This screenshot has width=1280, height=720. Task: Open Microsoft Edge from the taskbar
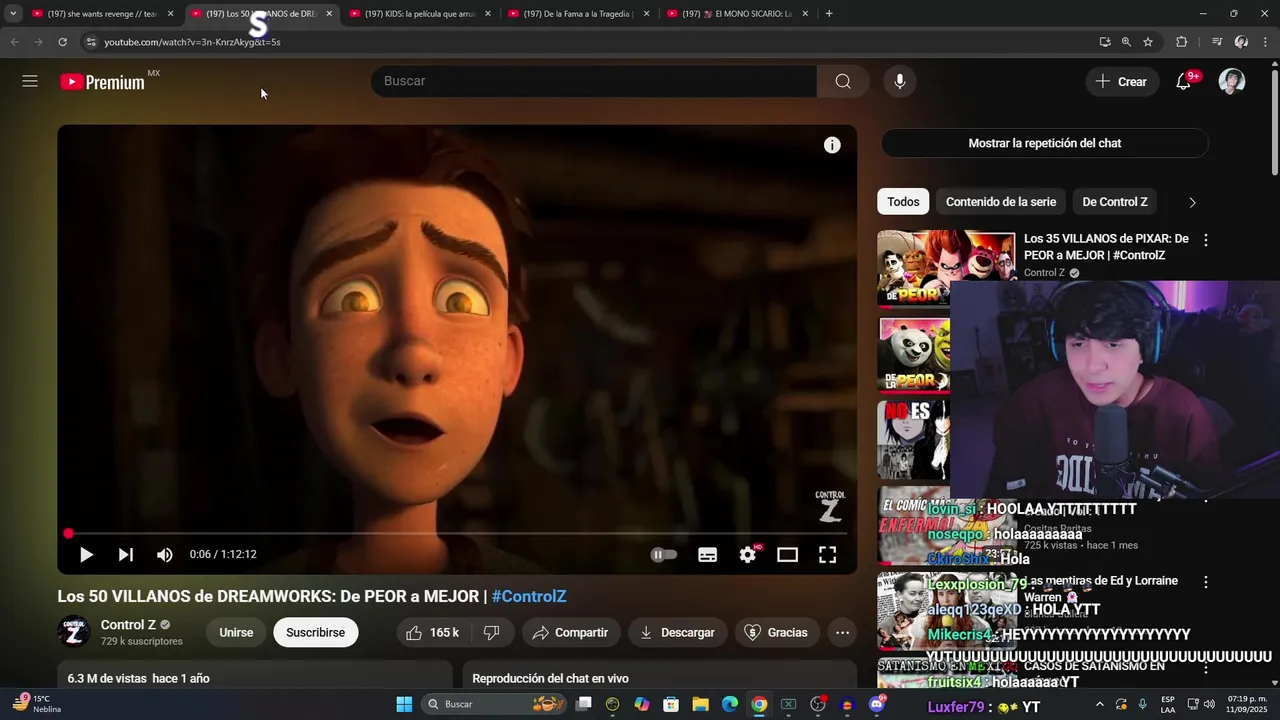(730, 704)
